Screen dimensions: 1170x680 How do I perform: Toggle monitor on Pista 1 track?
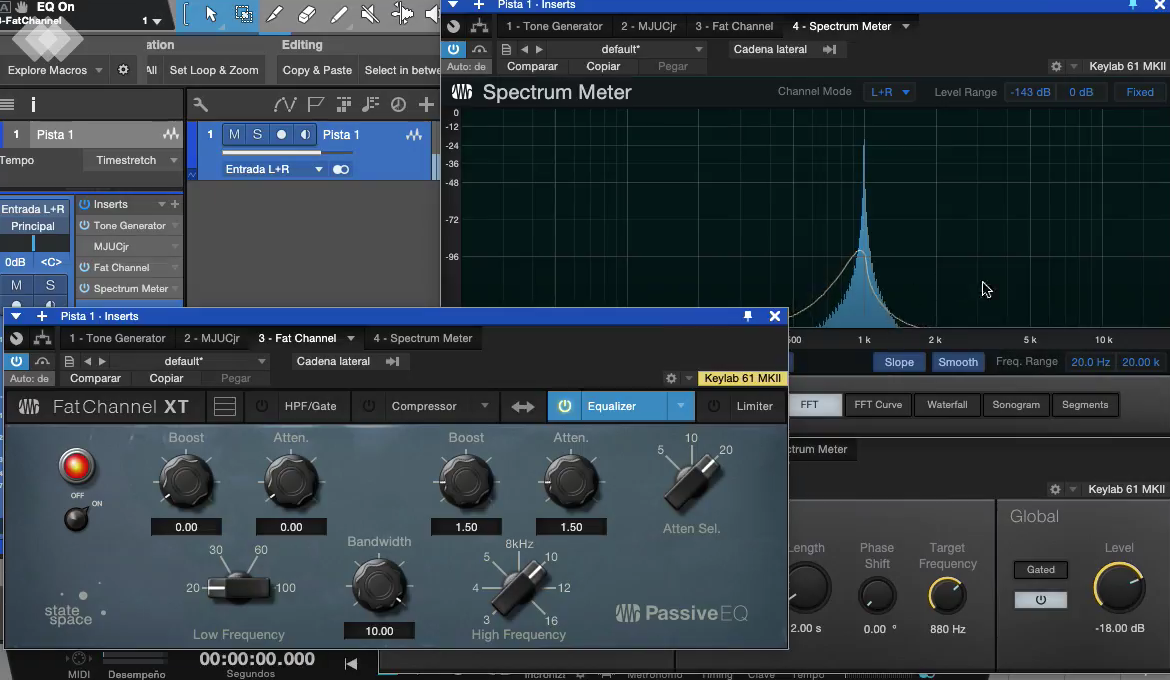pos(304,134)
